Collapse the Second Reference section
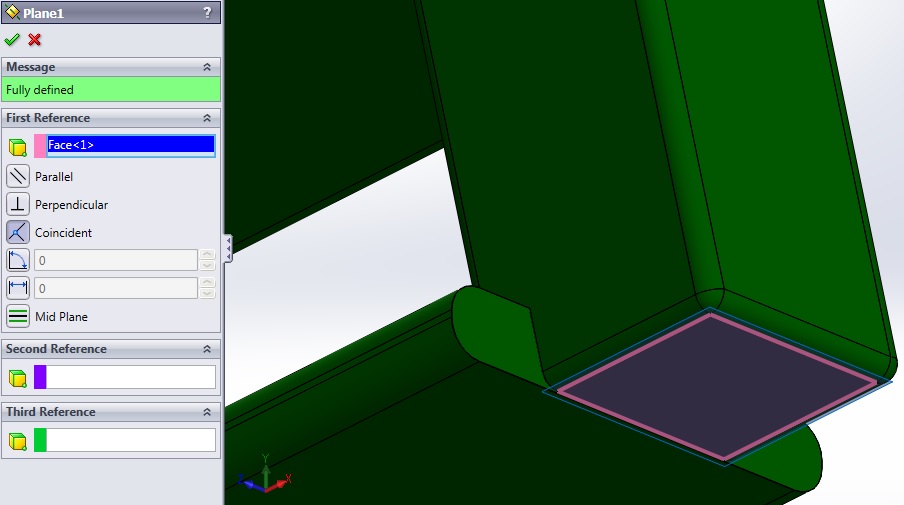The width and height of the screenshot is (904, 505). click(x=207, y=349)
